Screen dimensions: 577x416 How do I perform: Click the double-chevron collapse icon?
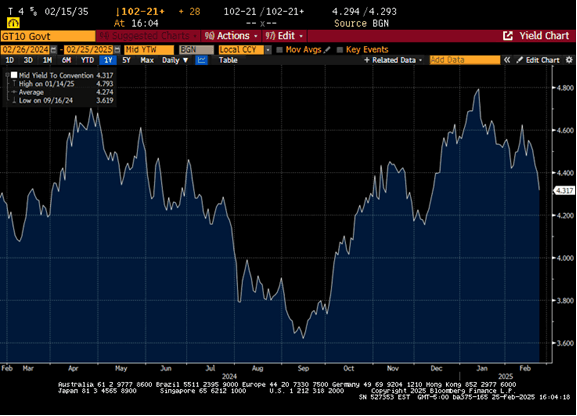[x=507, y=60]
